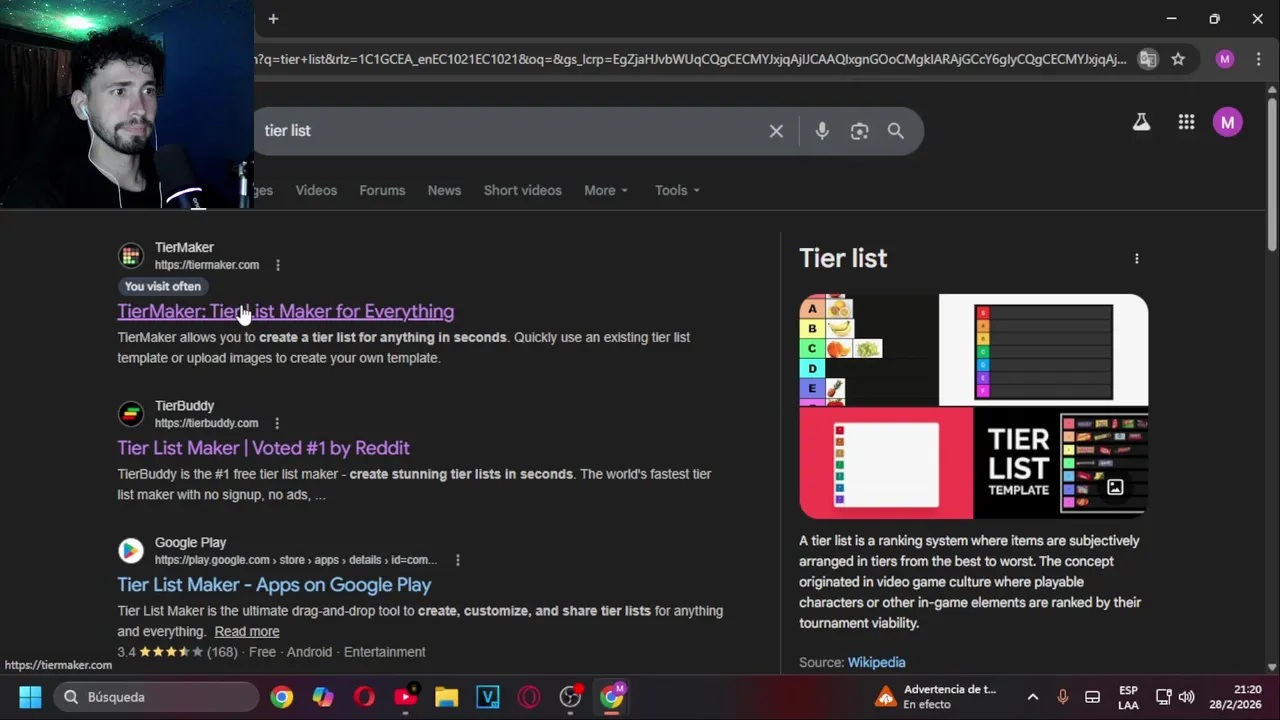The width and height of the screenshot is (1280, 720).
Task: Open File Explorer from the taskbar
Action: (x=446, y=697)
